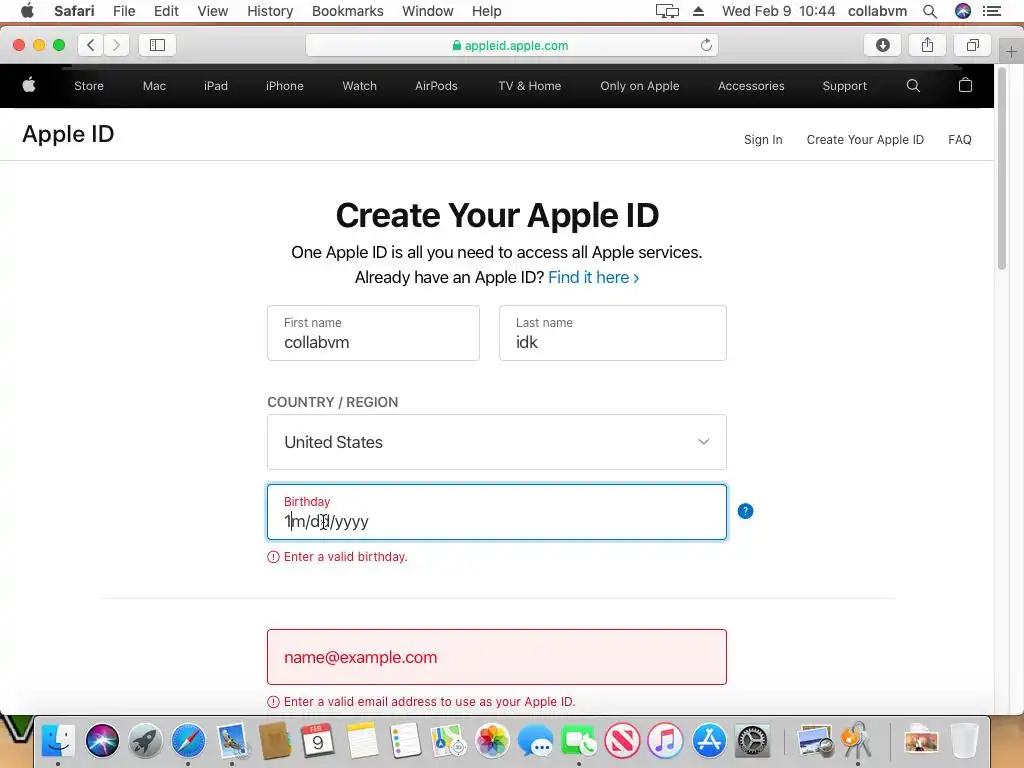
Task: Click Create Your Apple ID link
Action: [865, 140]
